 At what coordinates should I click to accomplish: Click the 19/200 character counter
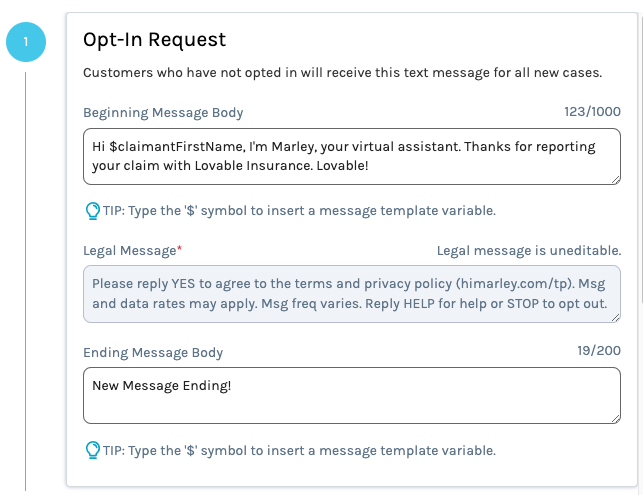click(x=598, y=352)
